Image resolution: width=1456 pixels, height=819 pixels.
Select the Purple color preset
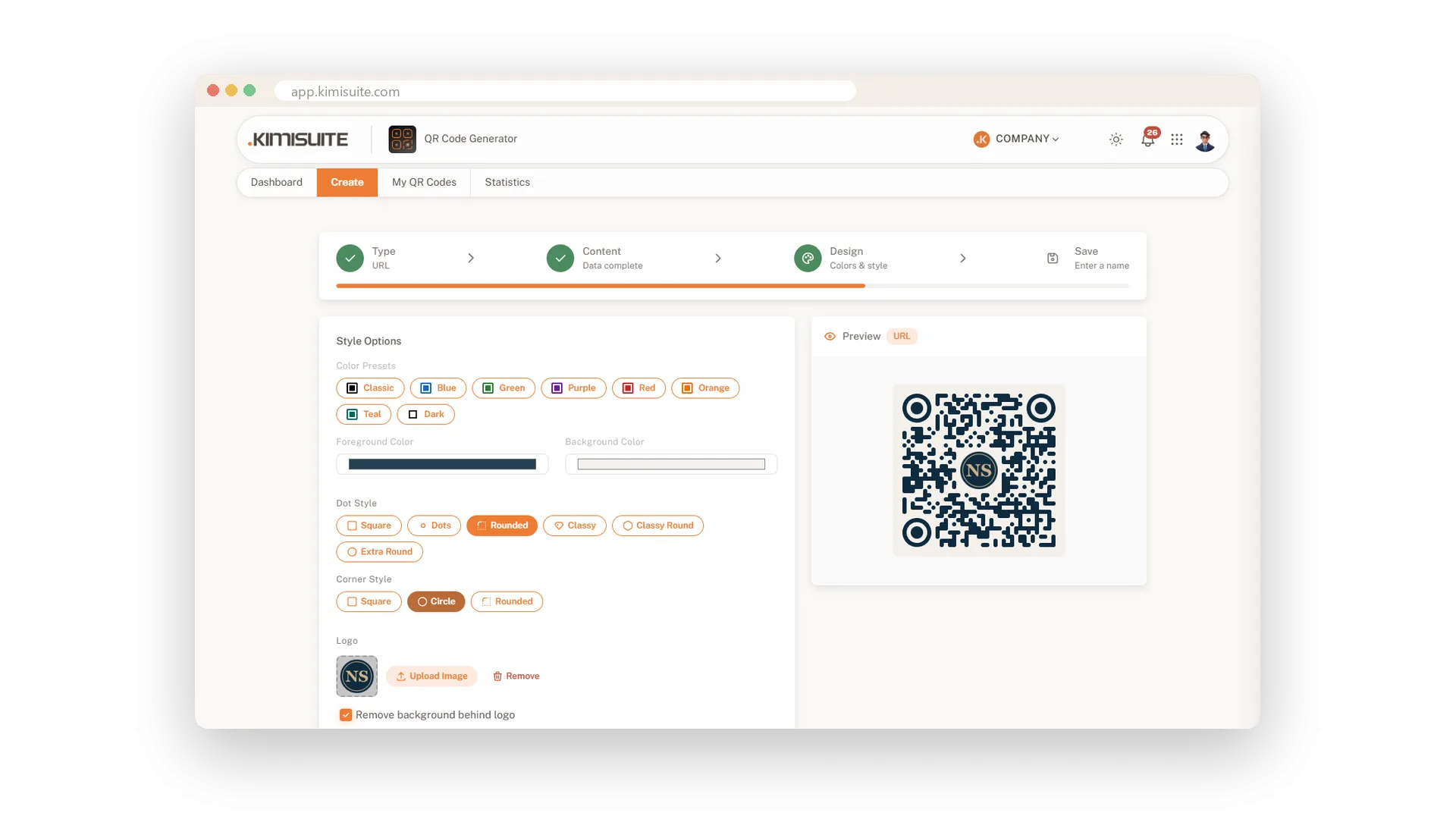coord(574,388)
